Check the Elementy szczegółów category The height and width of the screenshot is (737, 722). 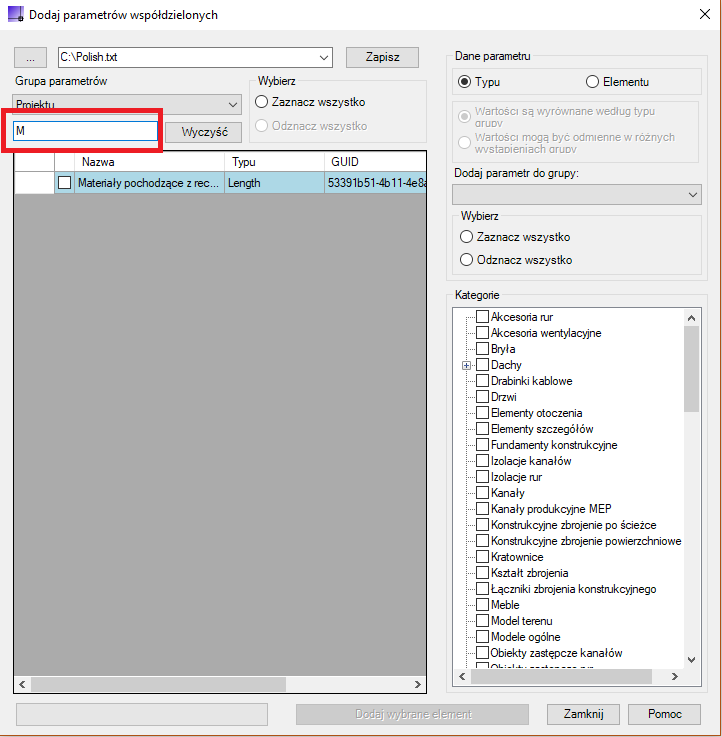click(482, 428)
